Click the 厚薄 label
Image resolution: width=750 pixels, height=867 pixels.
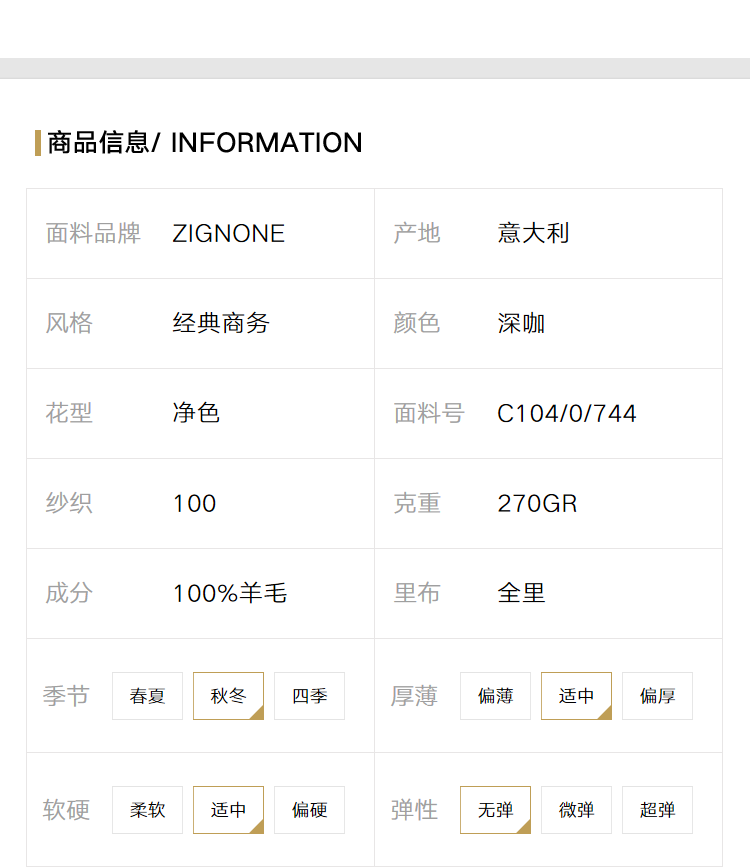click(414, 696)
